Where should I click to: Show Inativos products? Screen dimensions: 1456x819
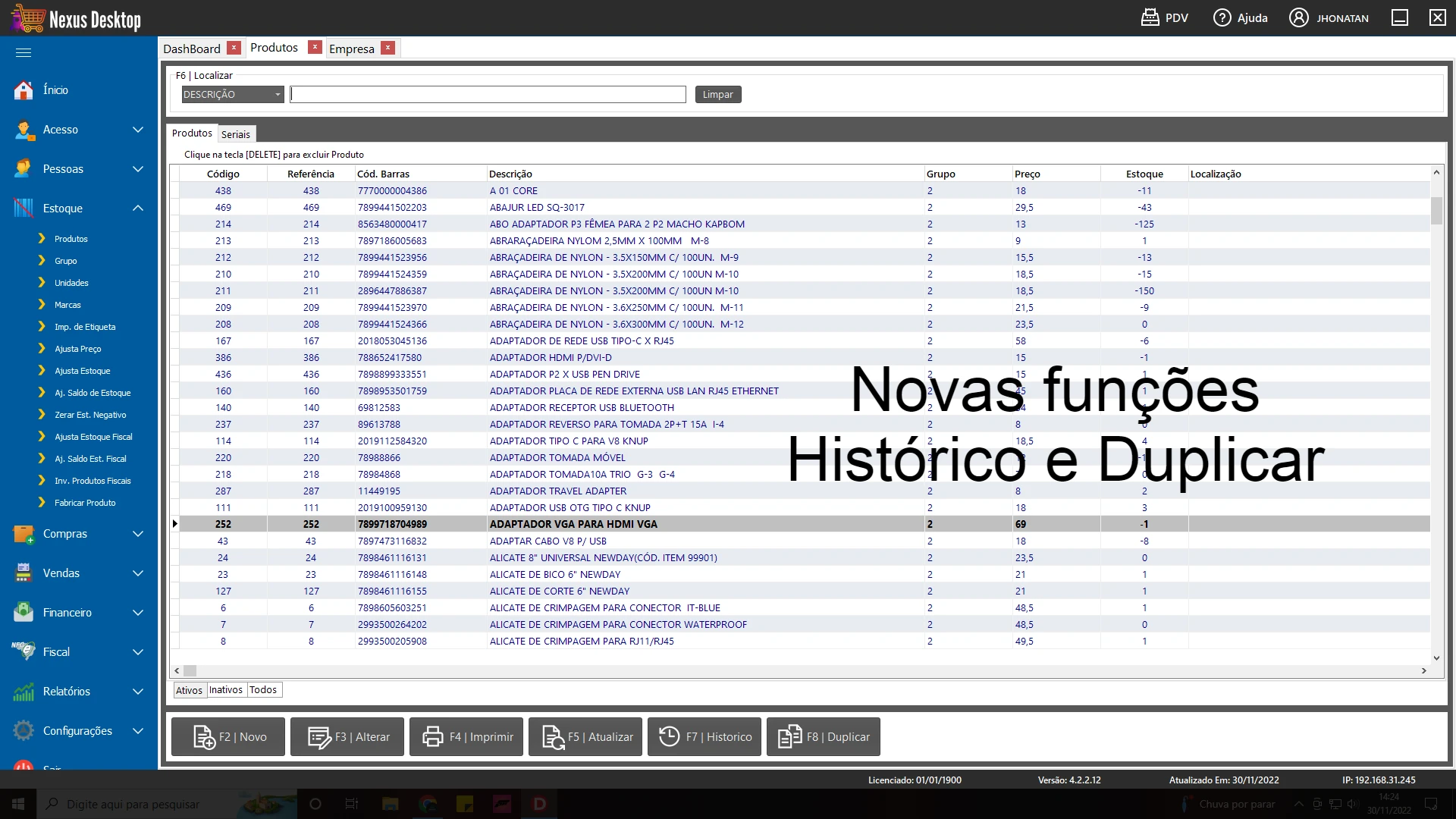(225, 689)
